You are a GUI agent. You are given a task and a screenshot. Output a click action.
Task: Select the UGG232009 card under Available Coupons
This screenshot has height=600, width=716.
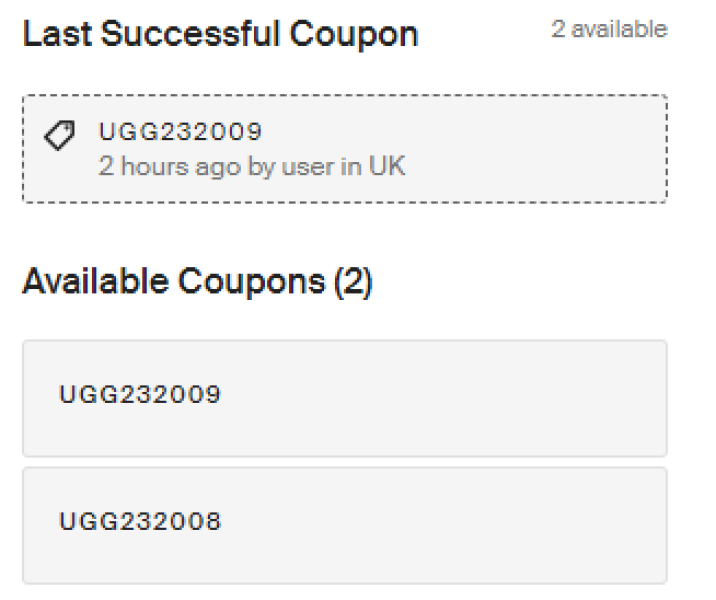(344, 398)
